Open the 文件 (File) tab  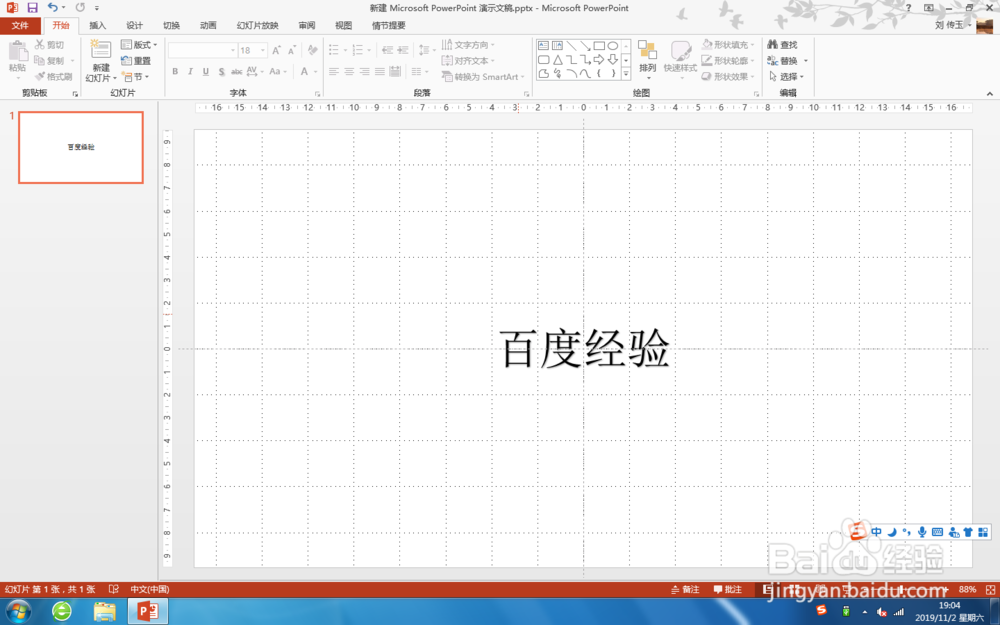(20, 26)
